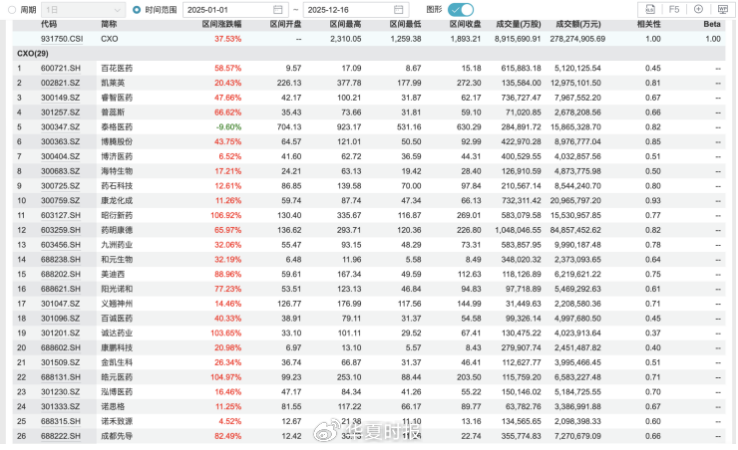Select the 时间范围 radio button

[136, 10]
